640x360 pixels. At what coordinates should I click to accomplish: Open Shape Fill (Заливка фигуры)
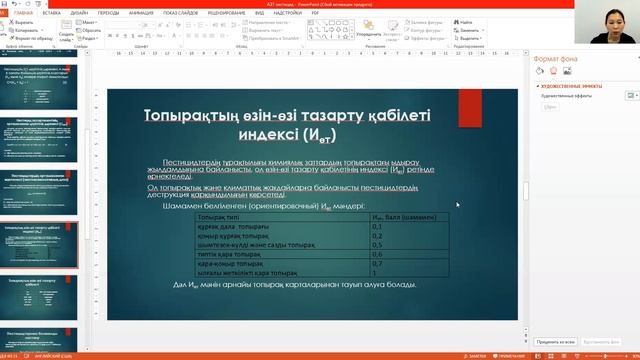(x=424, y=22)
